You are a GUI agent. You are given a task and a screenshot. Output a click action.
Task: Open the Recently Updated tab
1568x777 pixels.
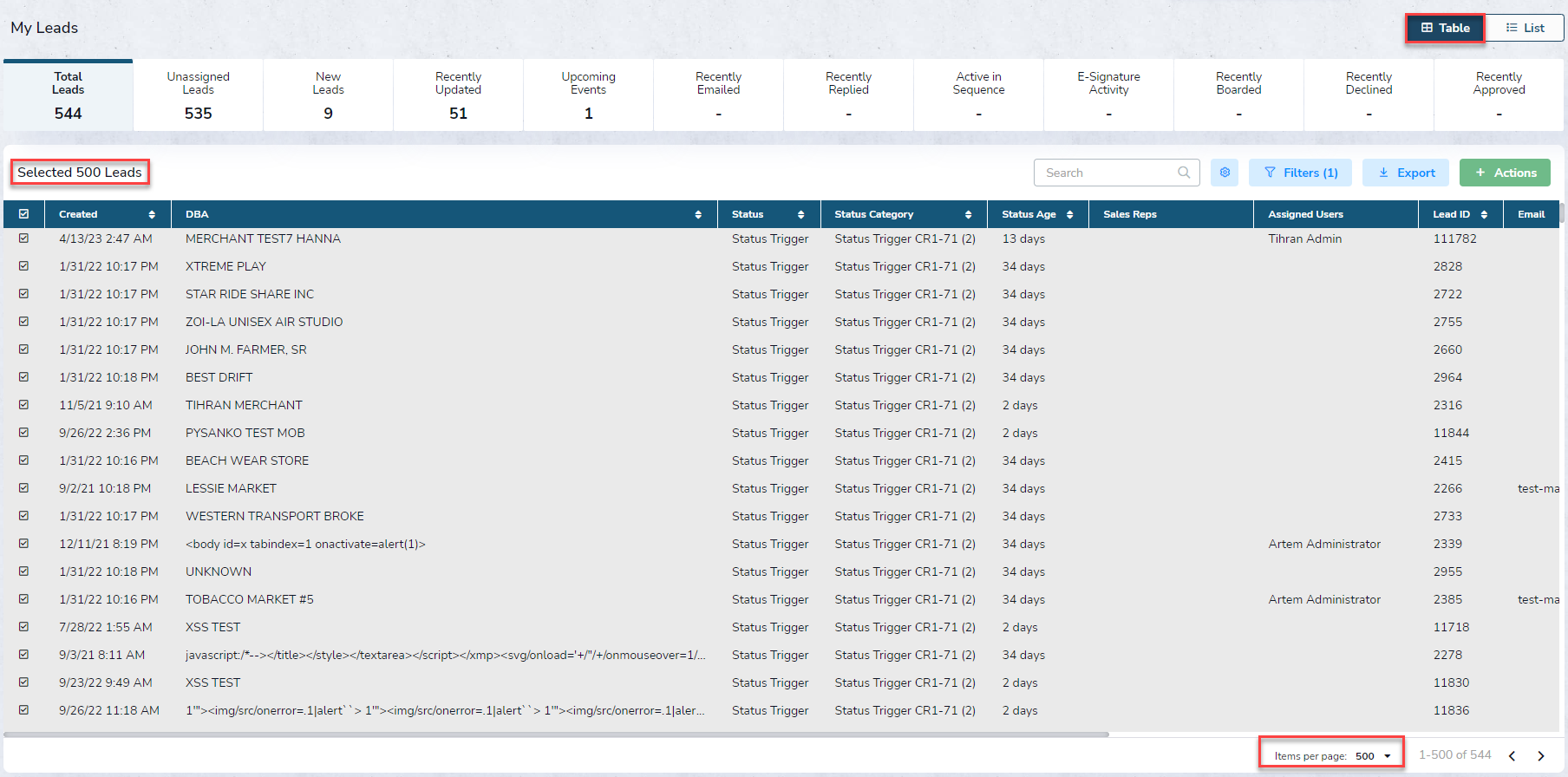[x=459, y=95]
